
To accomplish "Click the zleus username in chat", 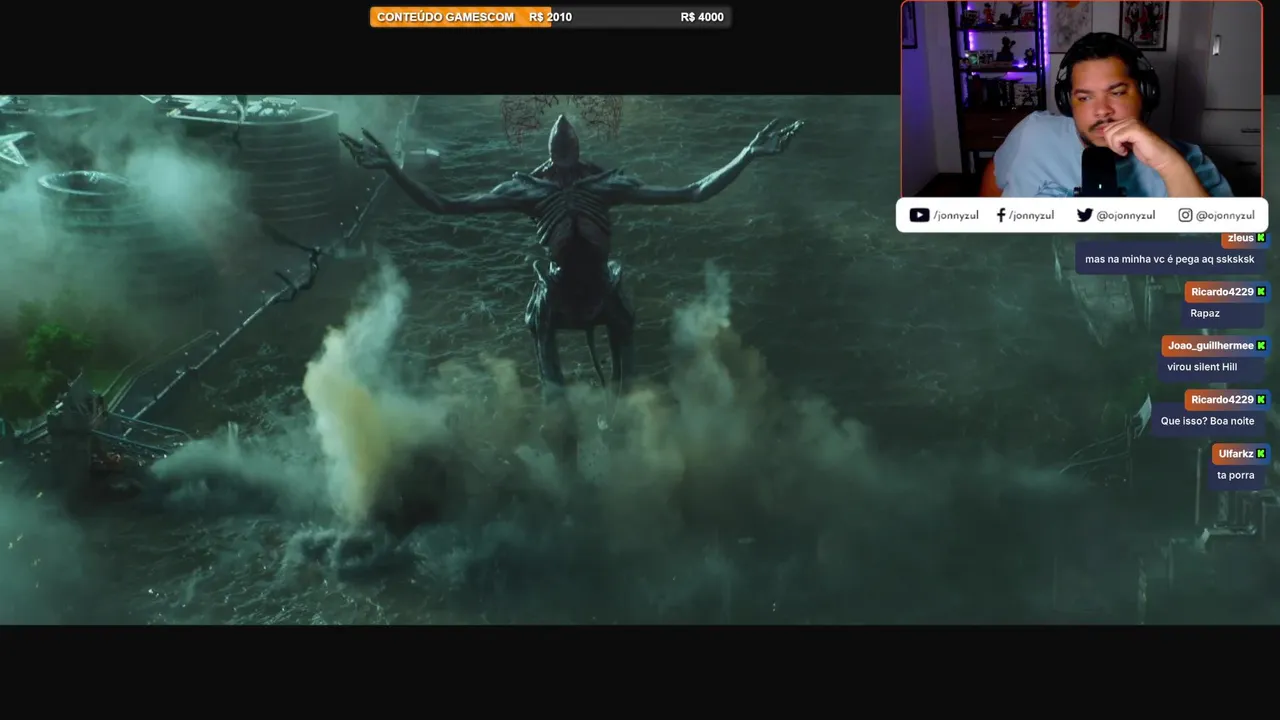I will [1240, 238].
